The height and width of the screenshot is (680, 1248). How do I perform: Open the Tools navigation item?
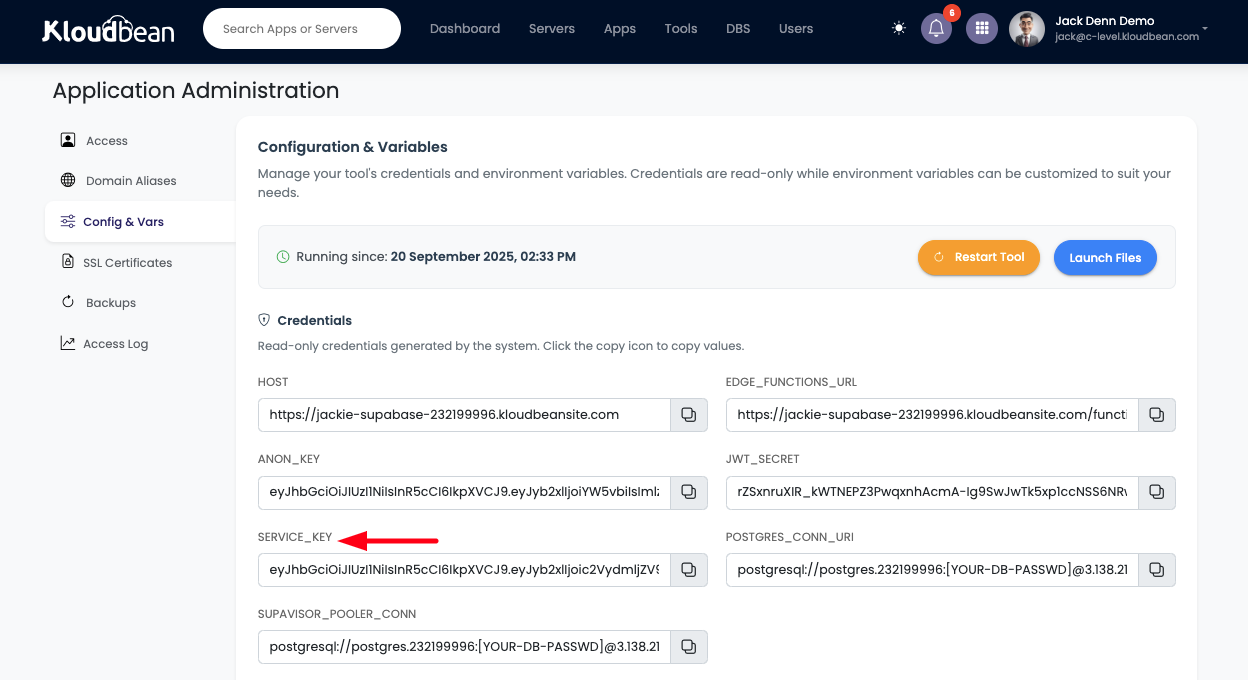pyautogui.click(x=681, y=29)
